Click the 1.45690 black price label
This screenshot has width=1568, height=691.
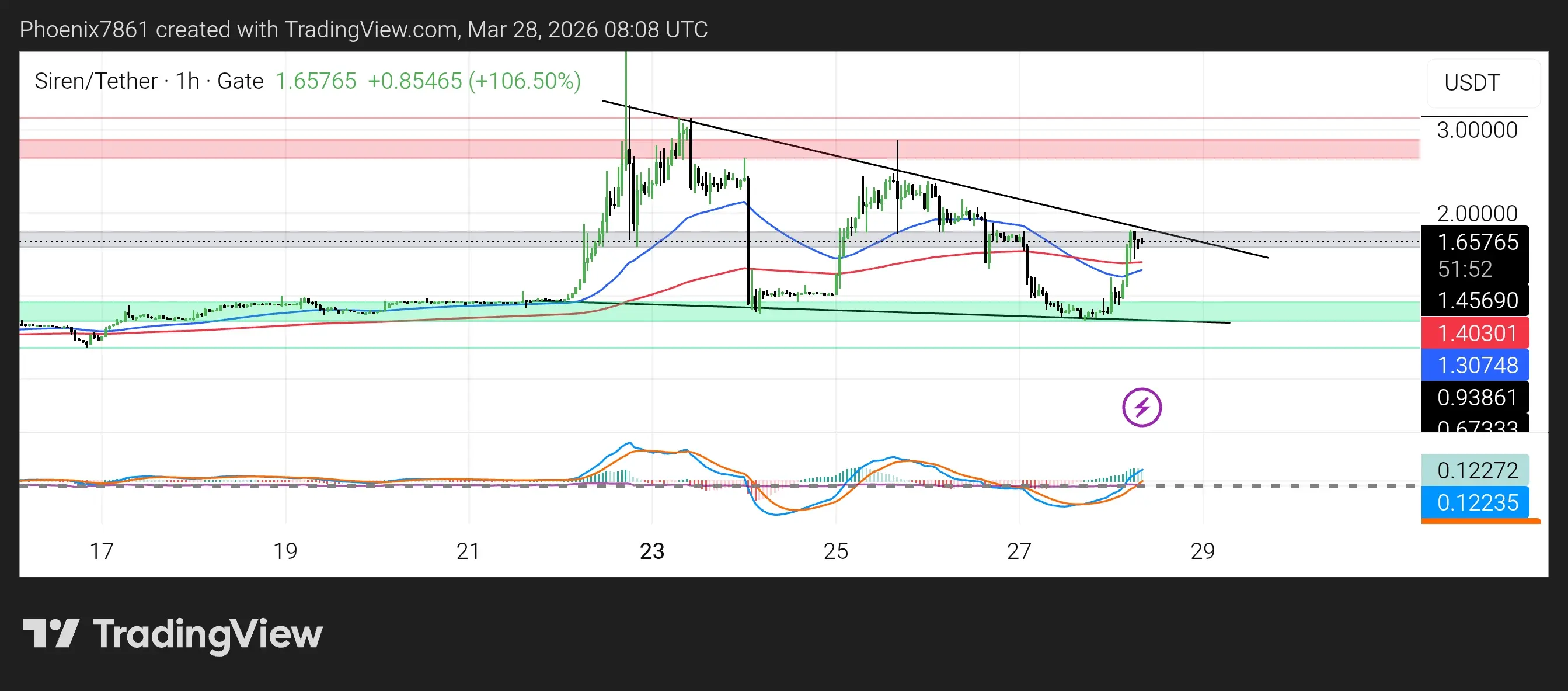1477,300
